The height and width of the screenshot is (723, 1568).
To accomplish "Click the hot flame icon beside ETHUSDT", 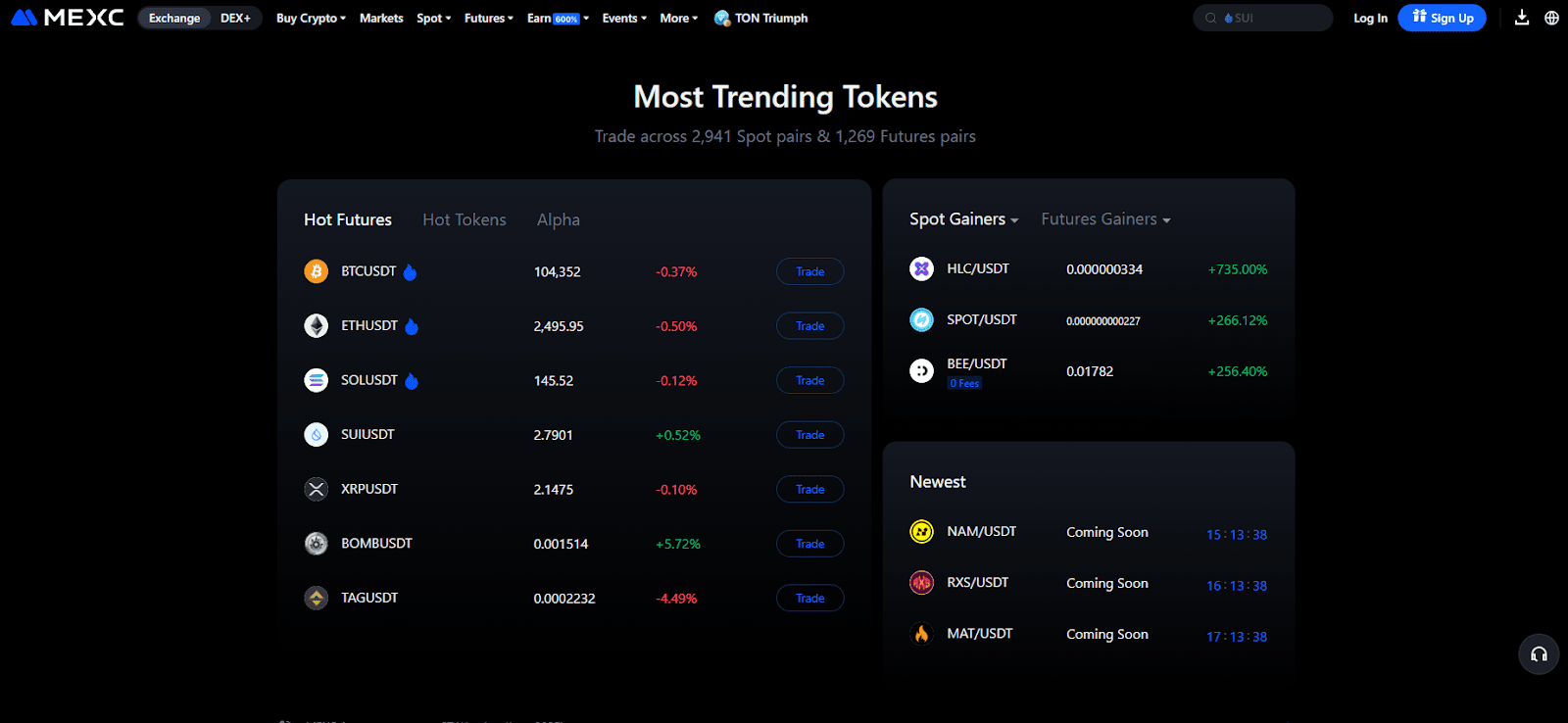I will click(x=412, y=326).
